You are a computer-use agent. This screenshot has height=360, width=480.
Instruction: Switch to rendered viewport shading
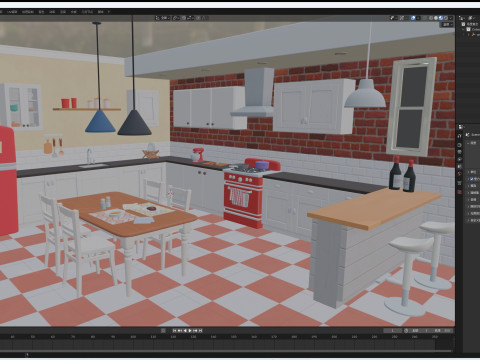click(x=446, y=18)
